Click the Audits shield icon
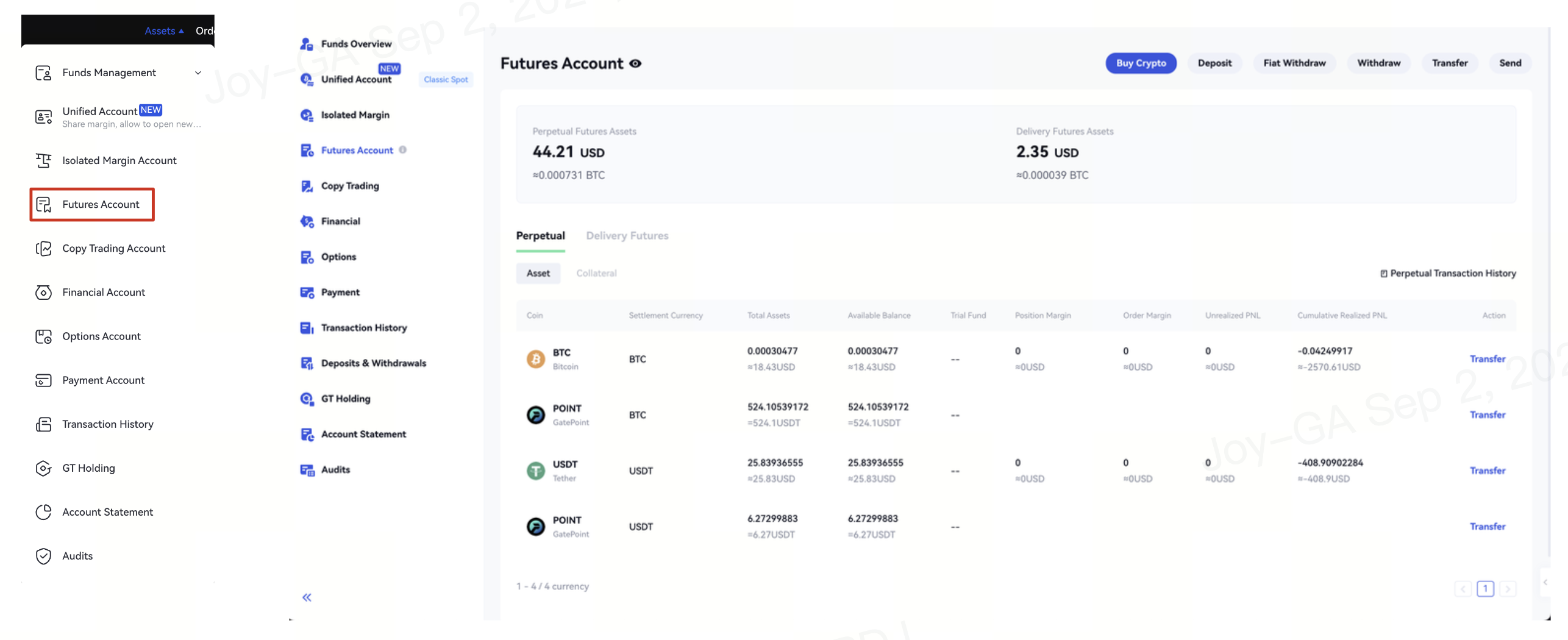 pos(43,556)
